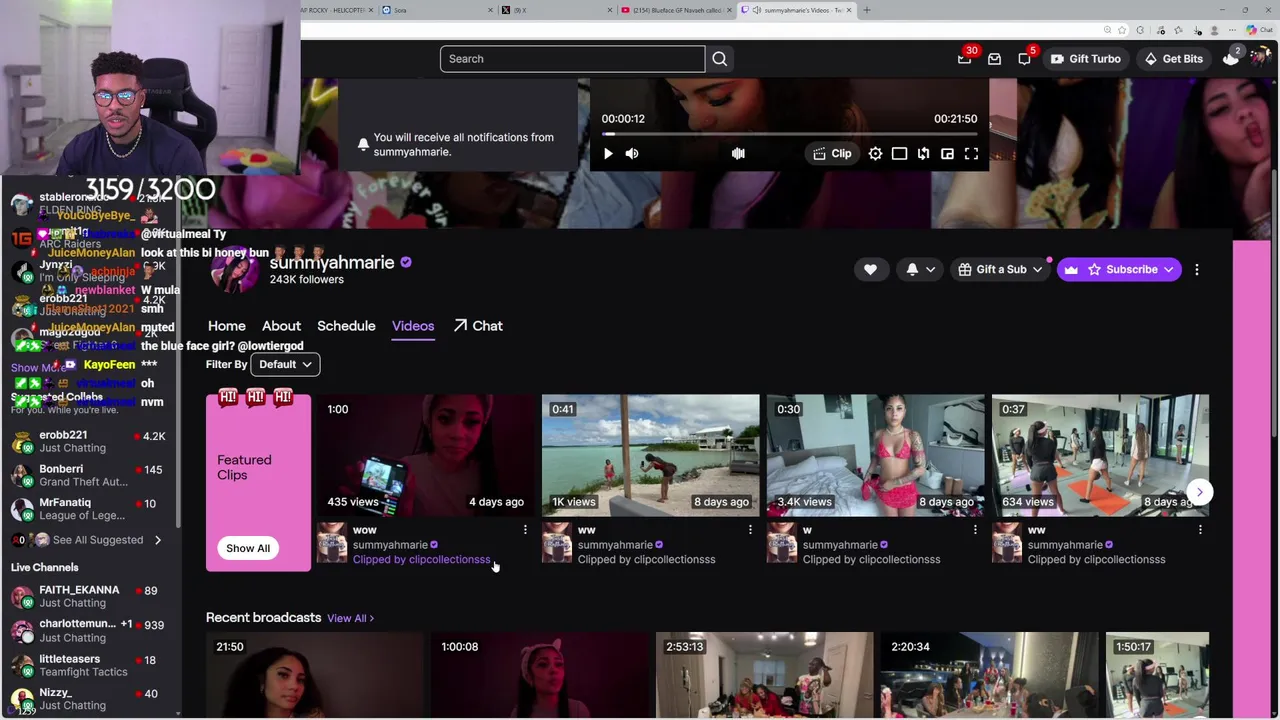
Task: Open options menu for wow clip
Action: pos(525,530)
